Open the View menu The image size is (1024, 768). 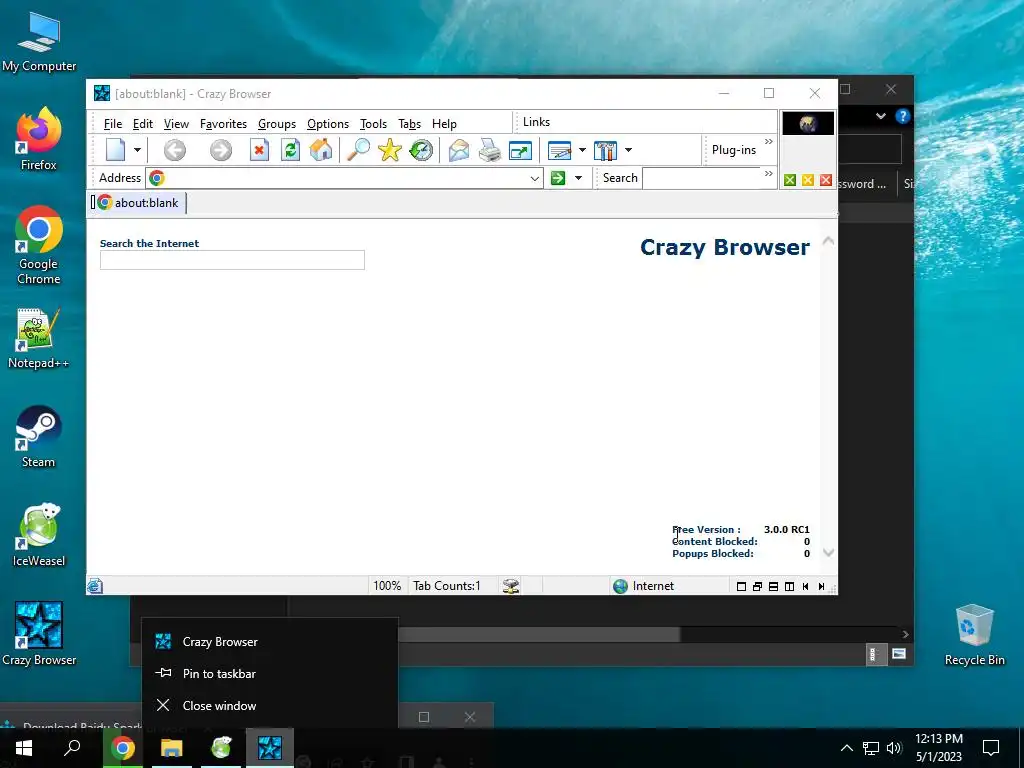point(176,123)
